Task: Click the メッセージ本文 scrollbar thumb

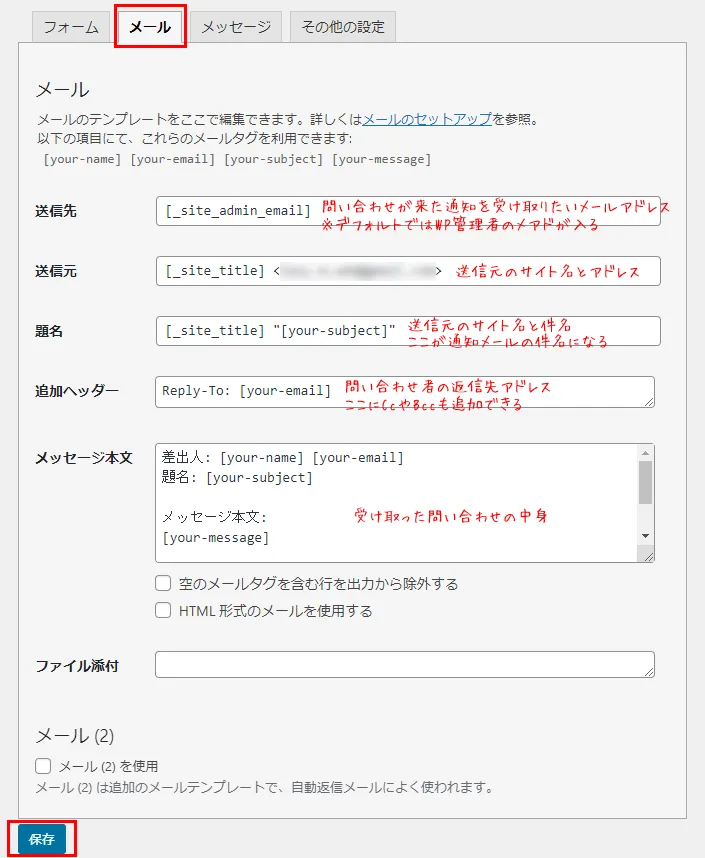Action: pyautogui.click(x=646, y=482)
